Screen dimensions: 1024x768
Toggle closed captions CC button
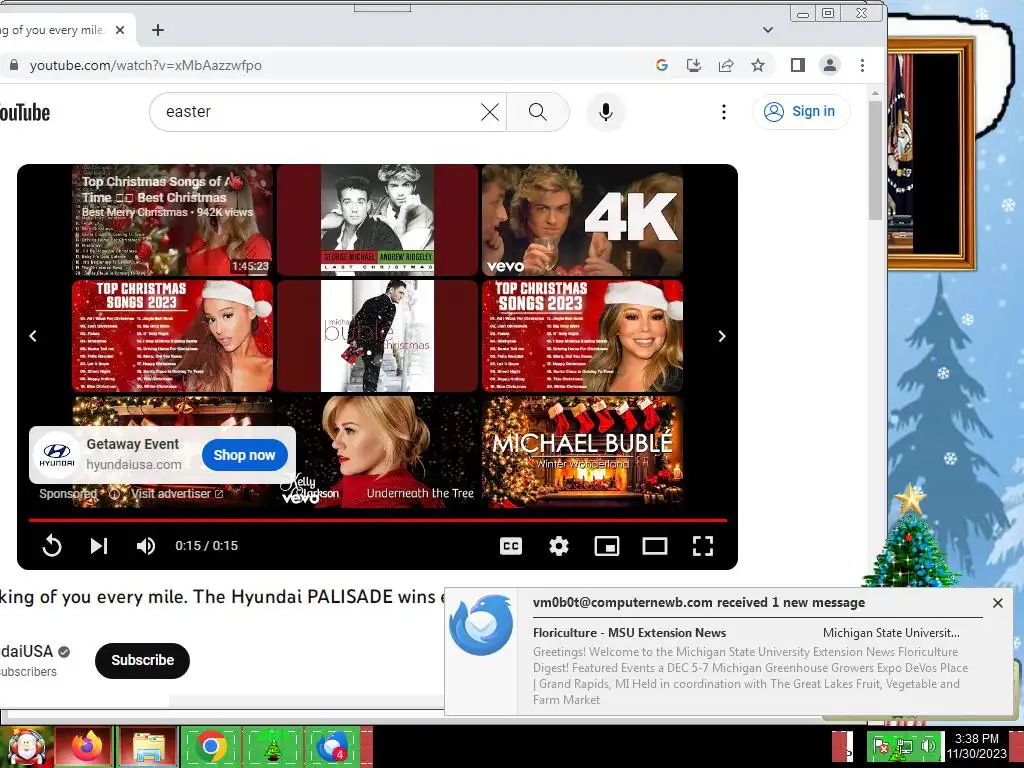(x=511, y=546)
